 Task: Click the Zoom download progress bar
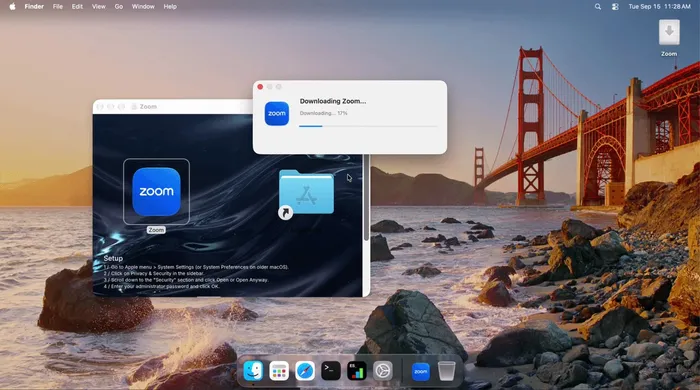[x=368, y=126]
